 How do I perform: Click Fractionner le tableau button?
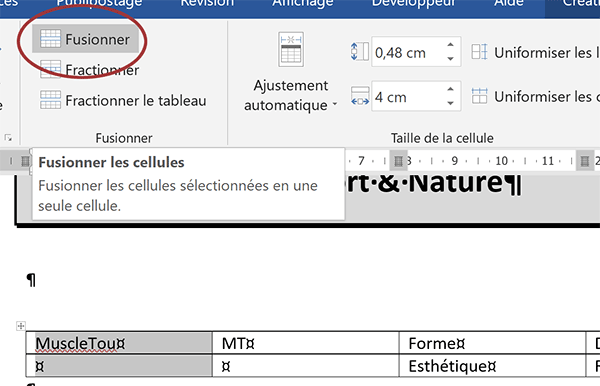[x=123, y=101]
